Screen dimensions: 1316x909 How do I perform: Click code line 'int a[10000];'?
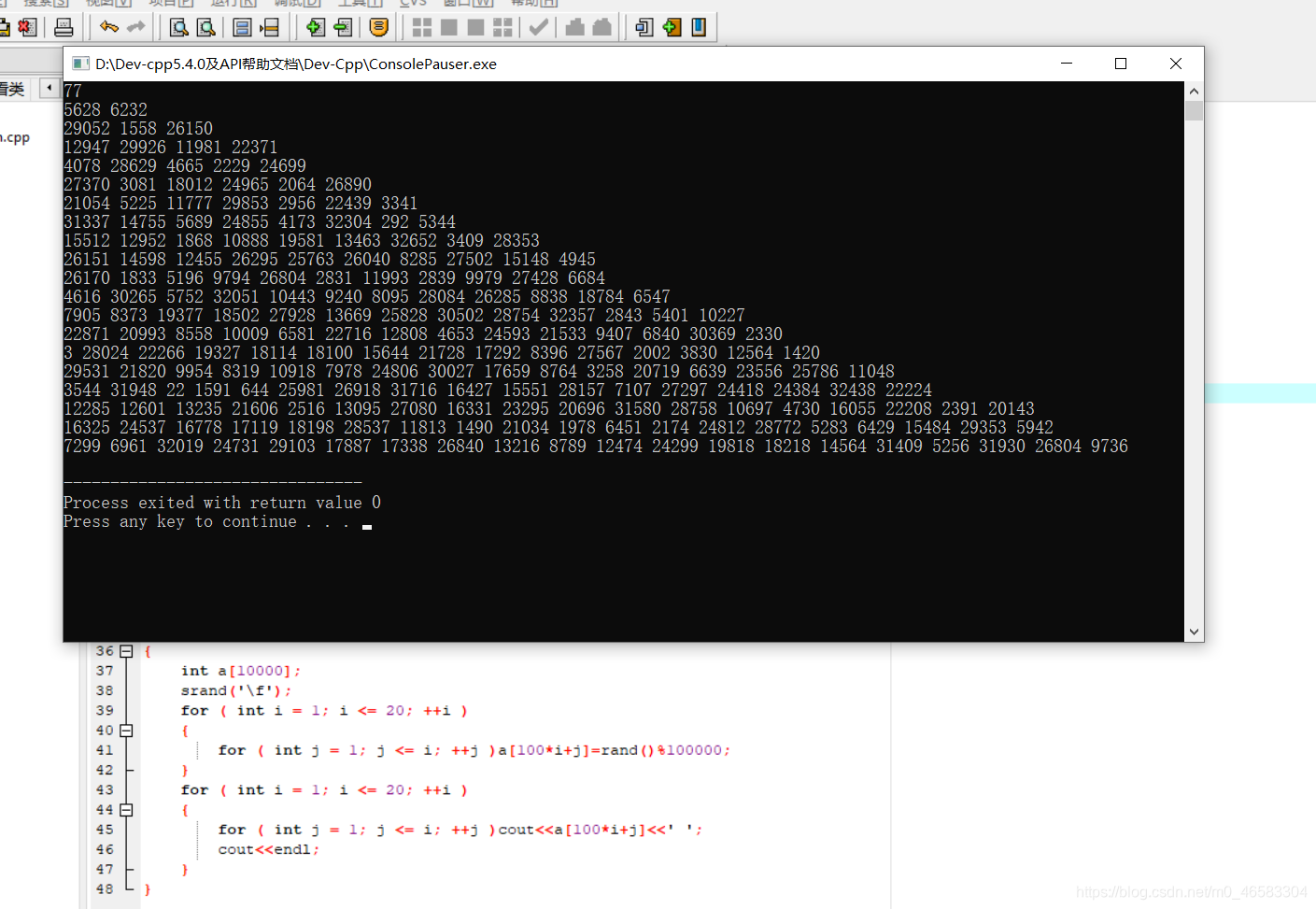pos(241,671)
